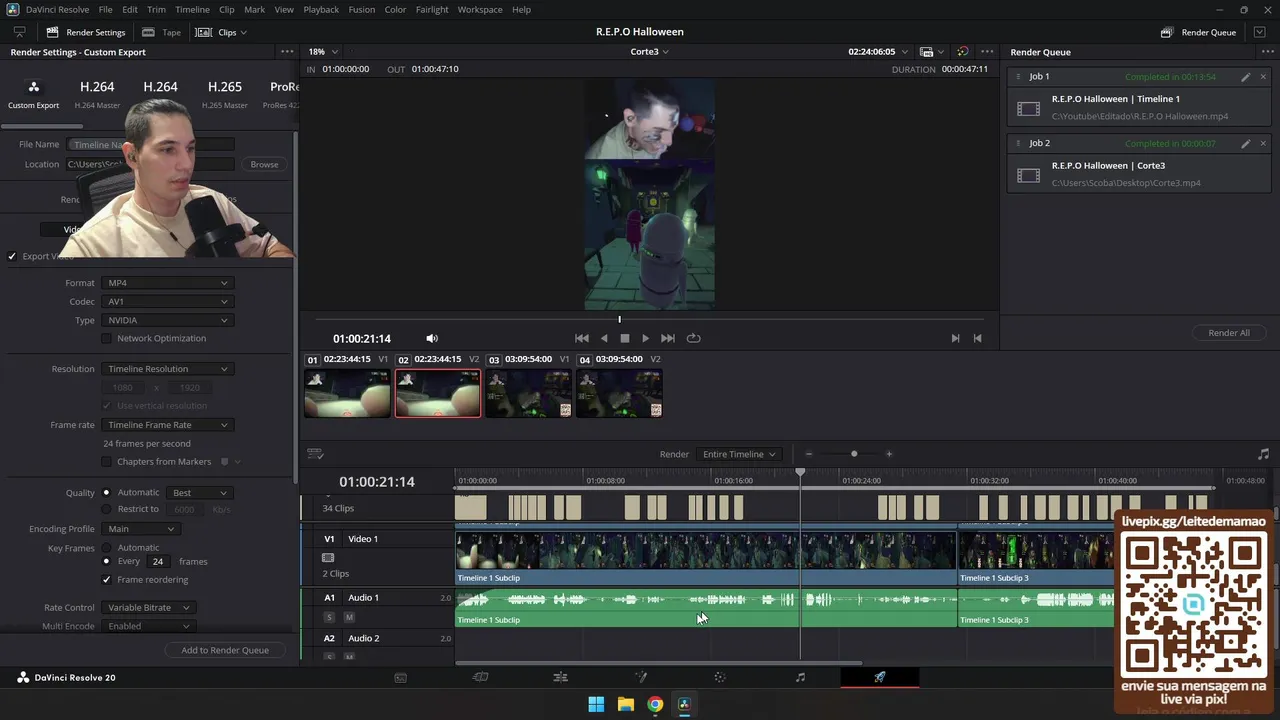
Task: Open the Playback menu
Action: (x=321, y=9)
